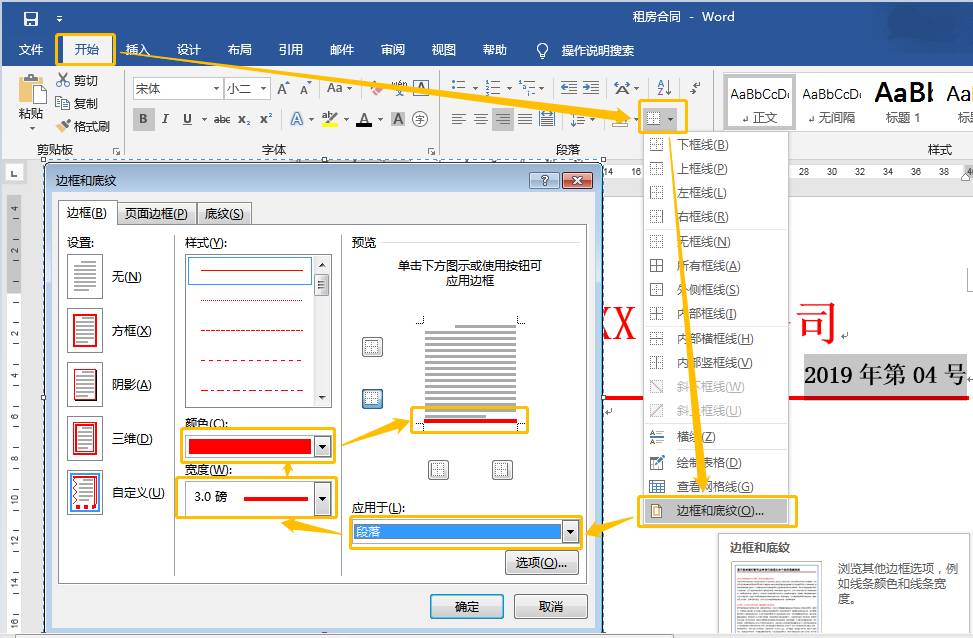Click the red font color swatch in ribbon
Viewport: 973px width, 638px height.
click(x=363, y=120)
